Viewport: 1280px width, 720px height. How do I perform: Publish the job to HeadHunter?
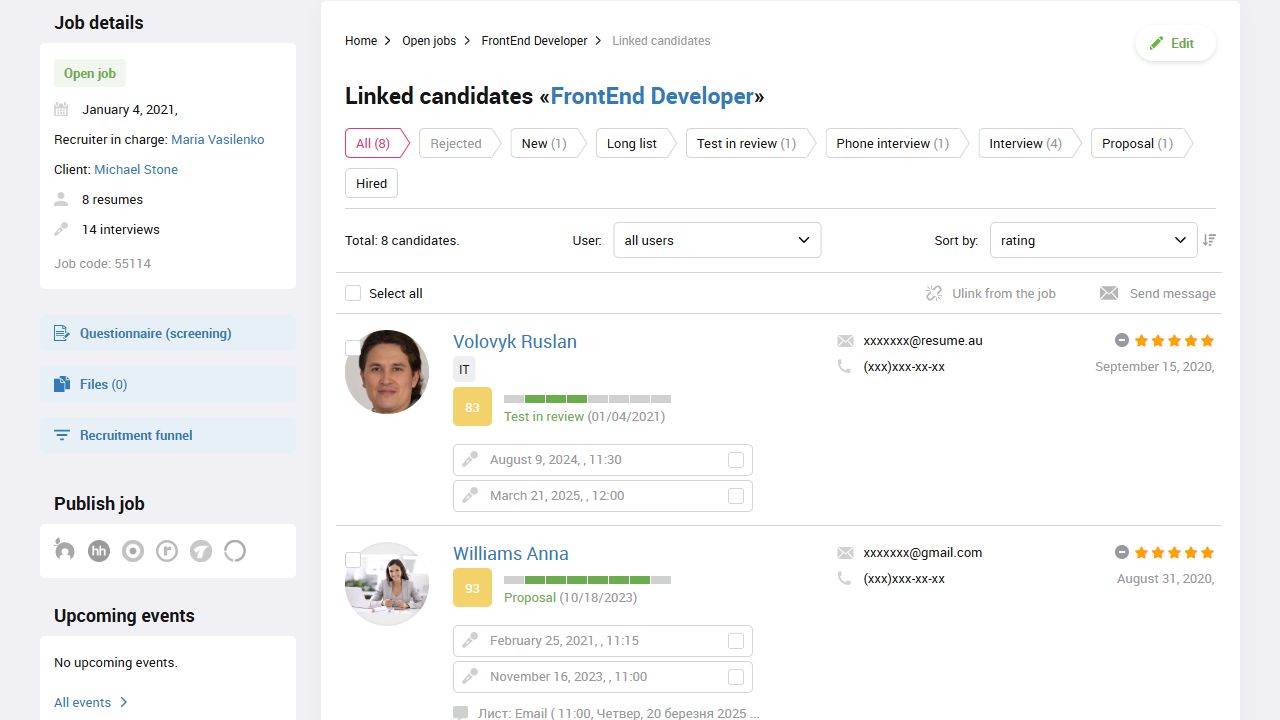point(98,550)
